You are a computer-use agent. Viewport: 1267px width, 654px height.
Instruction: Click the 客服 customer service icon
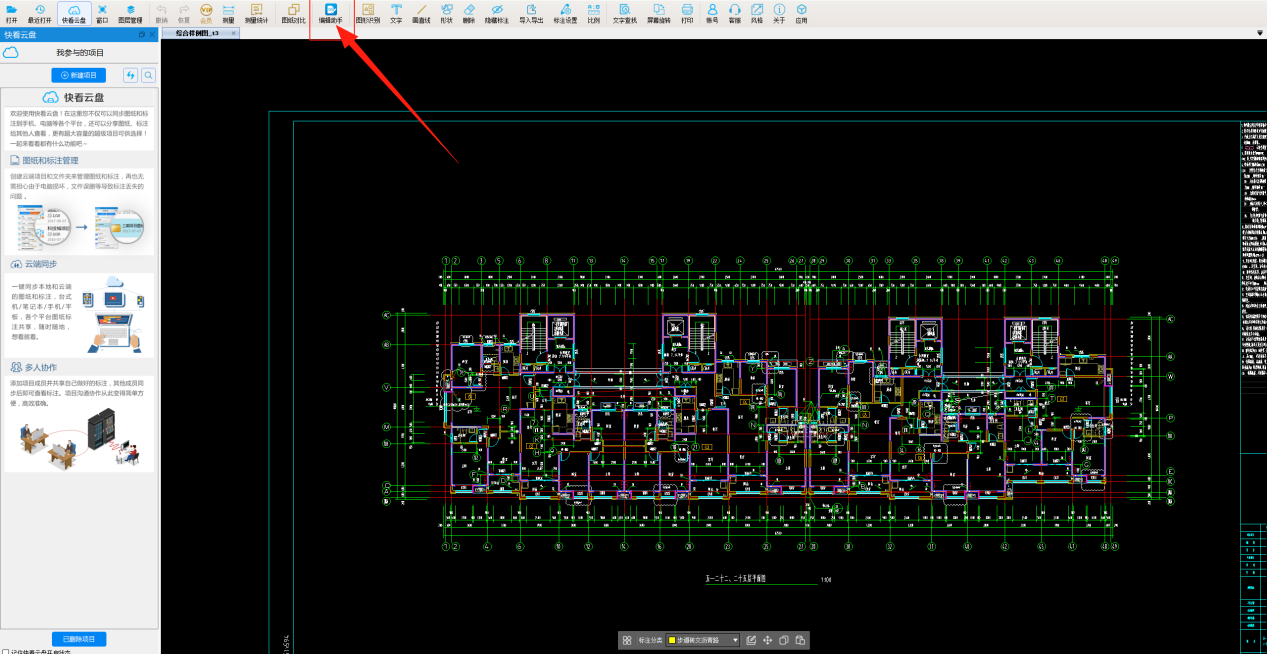734,13
